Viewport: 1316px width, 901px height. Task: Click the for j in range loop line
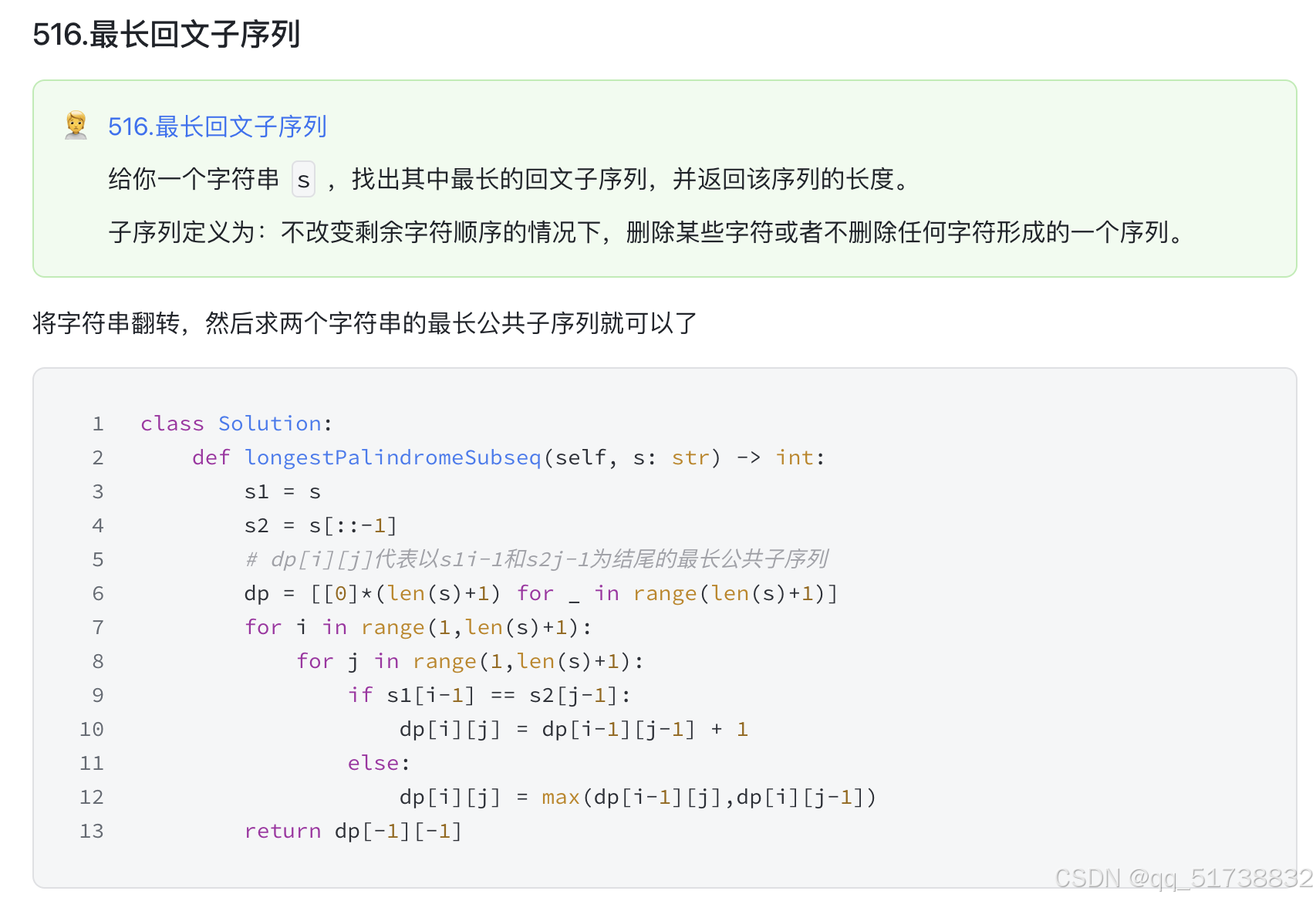click(471, 661)
